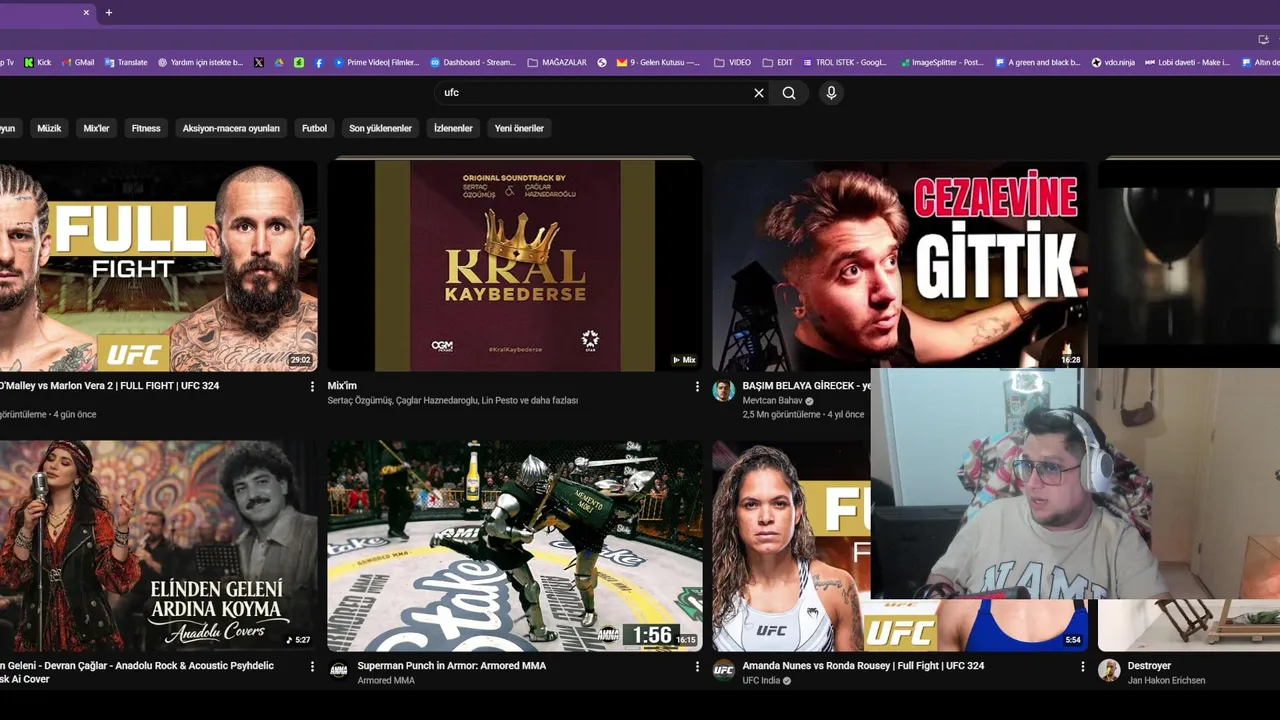Go to the Mevtcan Bahav channel name
This screenshot has width=1280, height=720.
tap(772, 401)
